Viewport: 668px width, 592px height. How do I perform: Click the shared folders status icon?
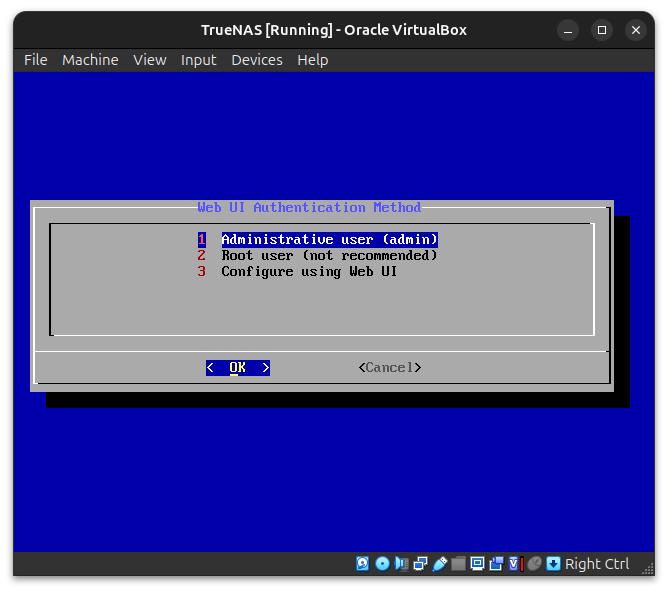coord(458,564)
